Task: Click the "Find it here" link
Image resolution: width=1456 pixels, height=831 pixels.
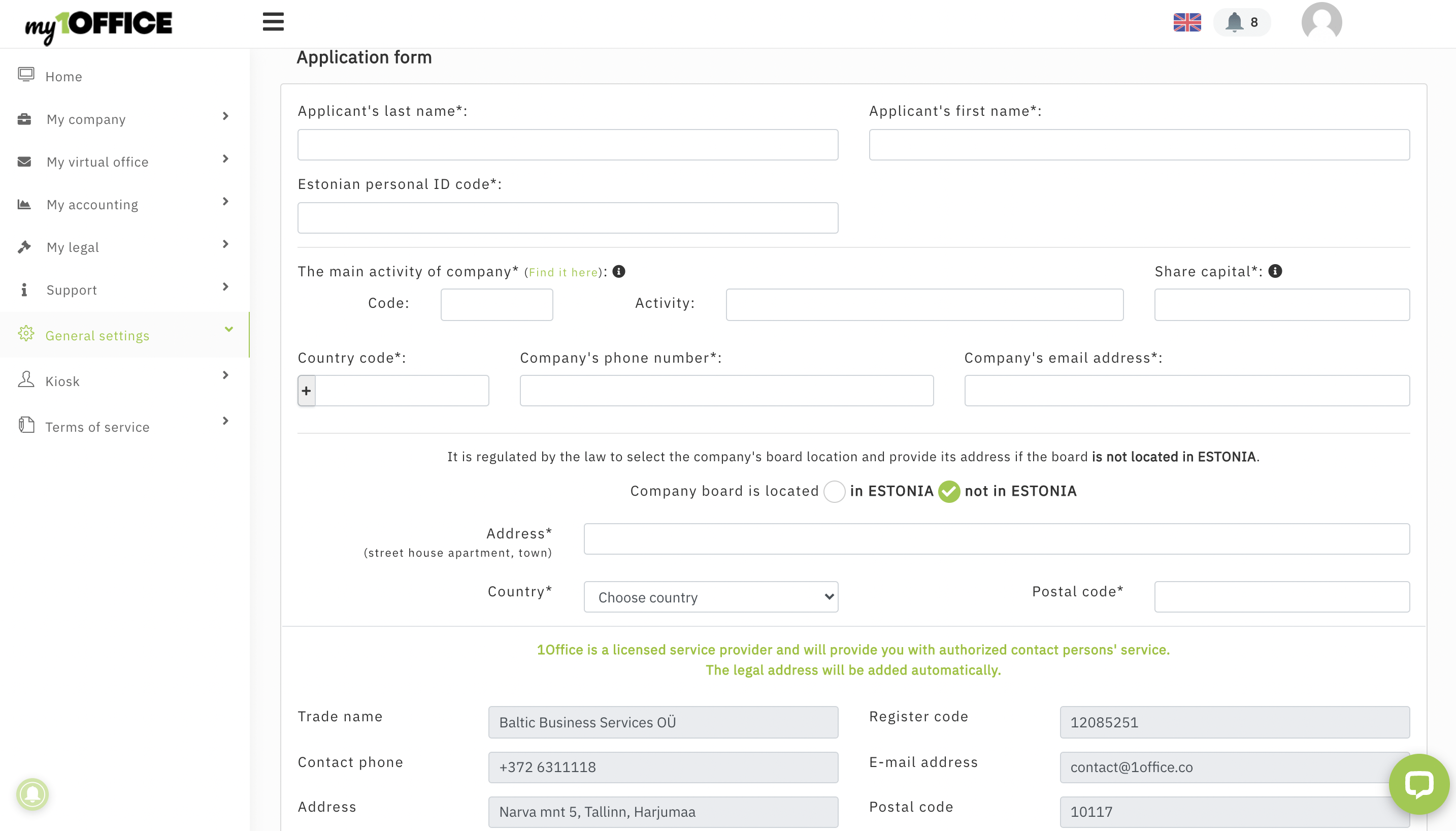Action: pos(563,272)
